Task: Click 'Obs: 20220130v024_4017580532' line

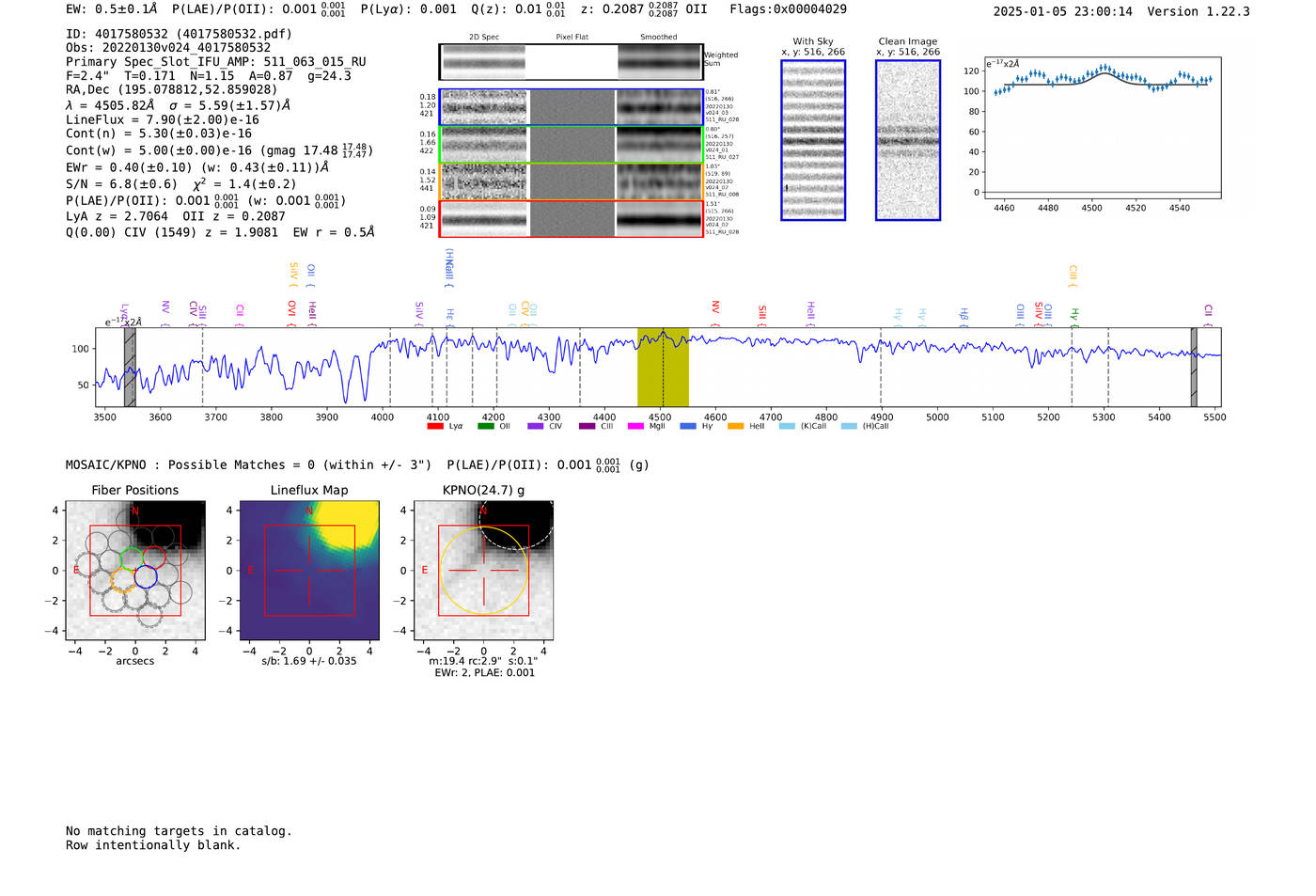Action: pos(168,48)
